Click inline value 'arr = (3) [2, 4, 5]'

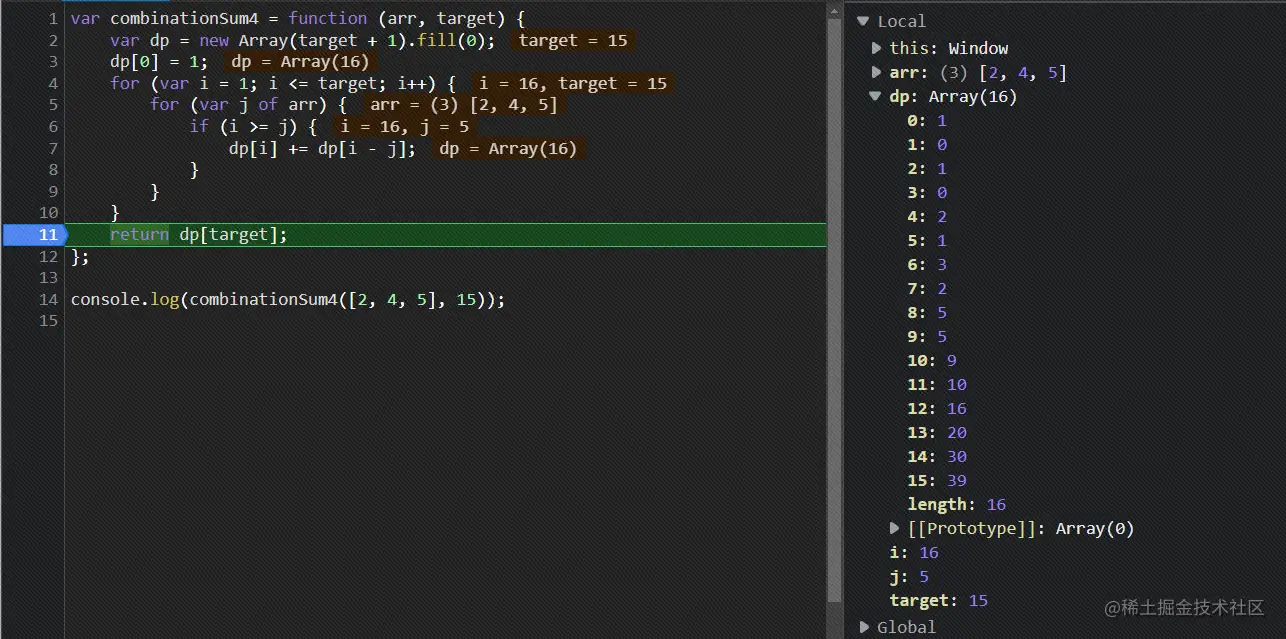click(463, 105)
